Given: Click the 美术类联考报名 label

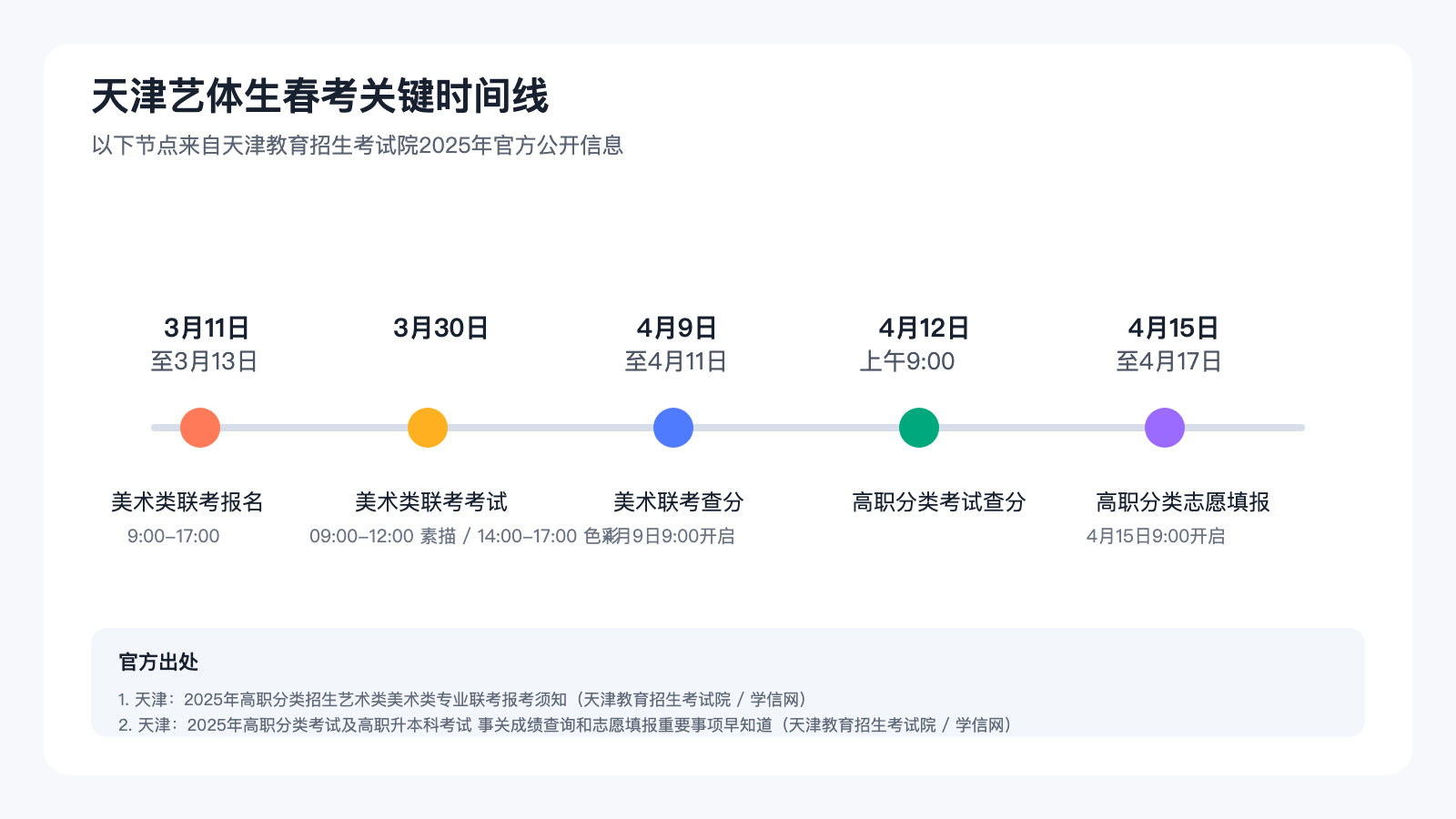Looking at the screenshot, I should pyautogui.click(x=187, y=501).
